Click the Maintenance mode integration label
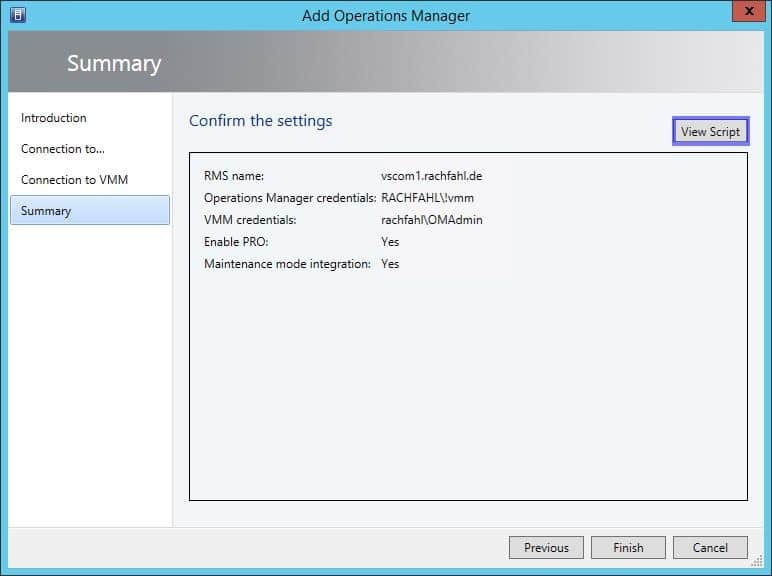 (287, 264)
